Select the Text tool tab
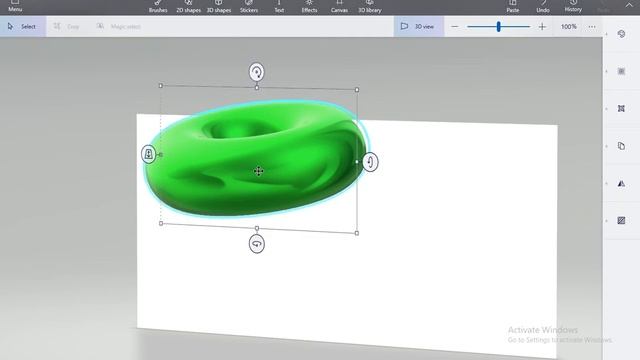 [x=279, y=7]
